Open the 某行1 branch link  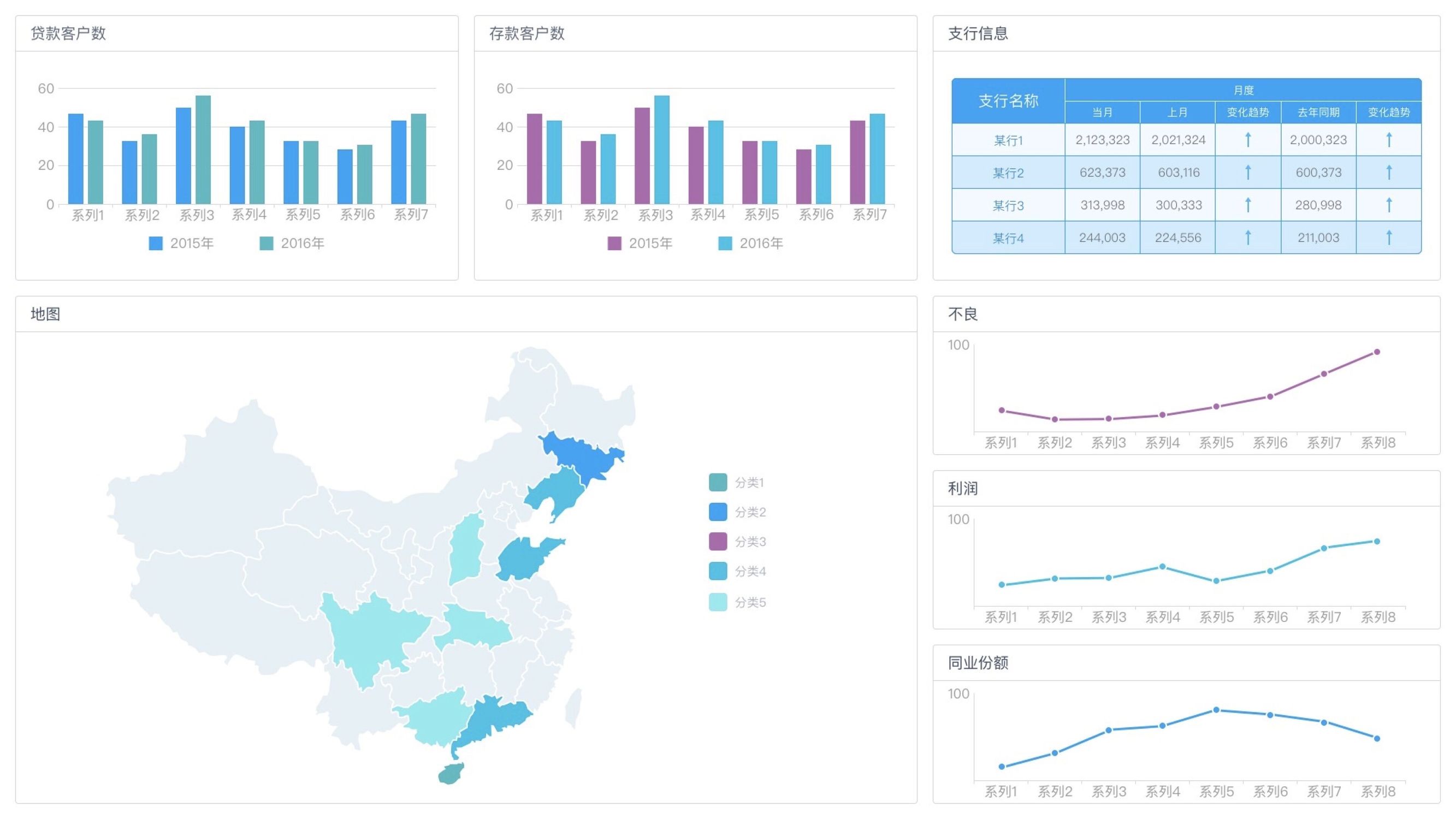[x=1009, y=140]
